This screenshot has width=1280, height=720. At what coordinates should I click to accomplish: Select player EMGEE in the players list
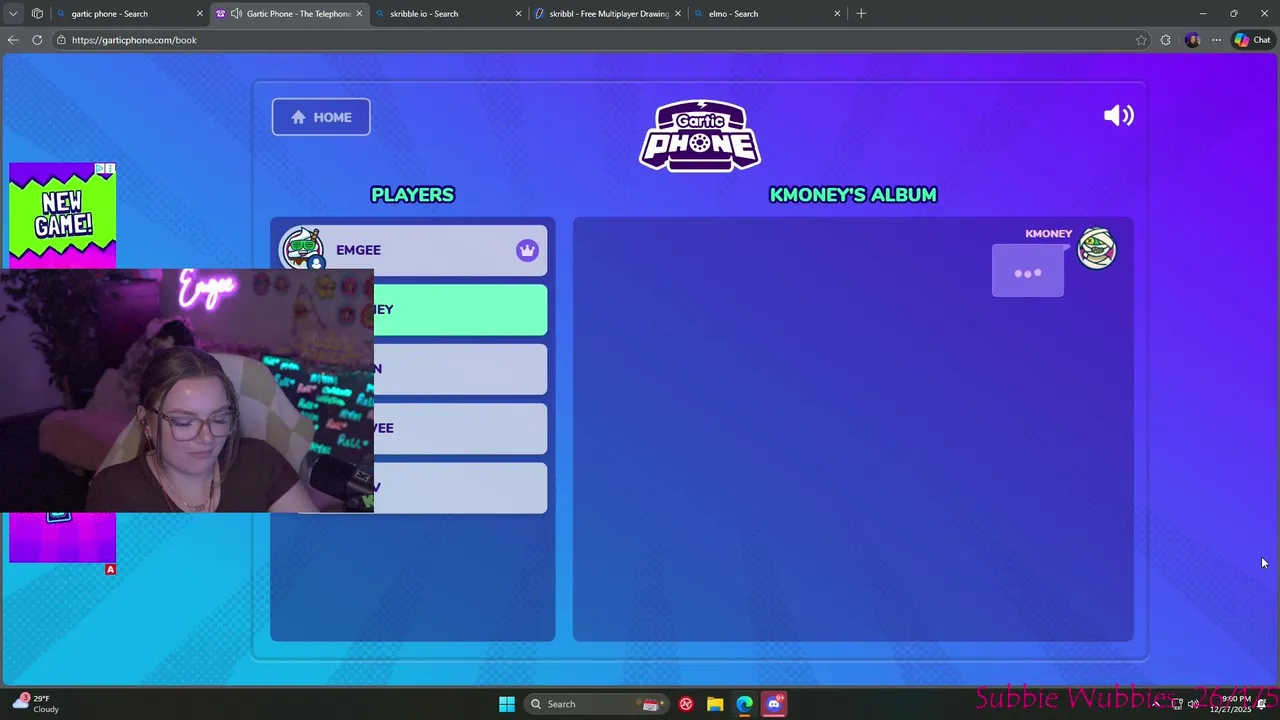[412, 250]
